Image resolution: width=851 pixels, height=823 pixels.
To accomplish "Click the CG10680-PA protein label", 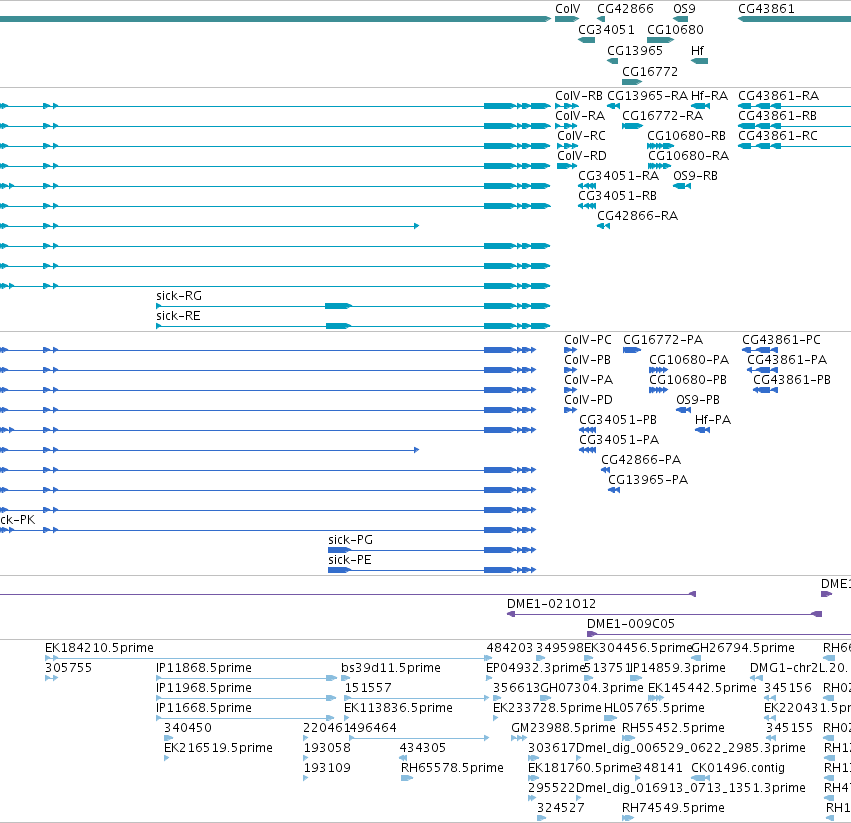I will 689,360.
